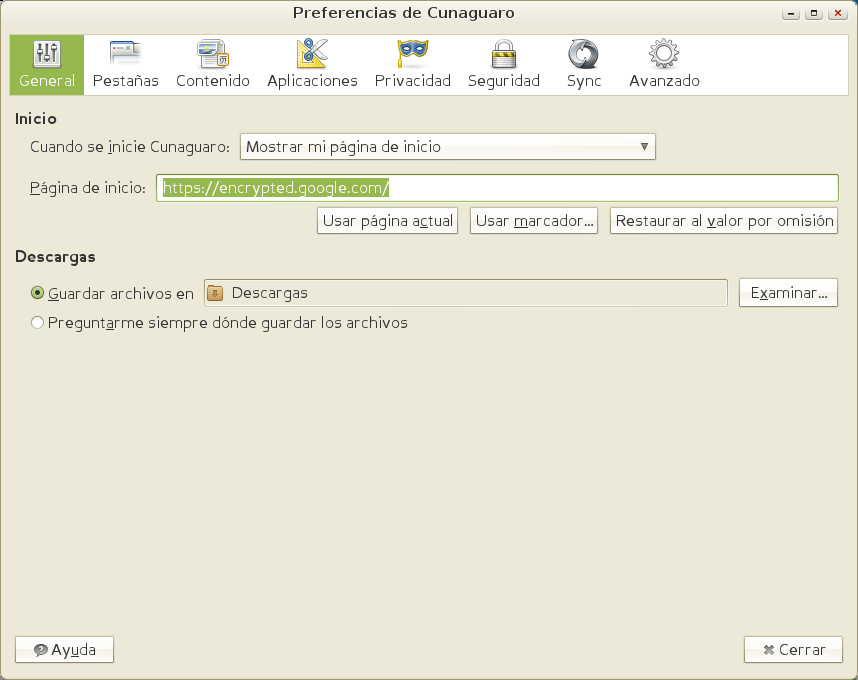The image size is (858, 680).
Task: Maximize the Preferencias de Cunaguaro window
Action: click(x=814, y=13)
